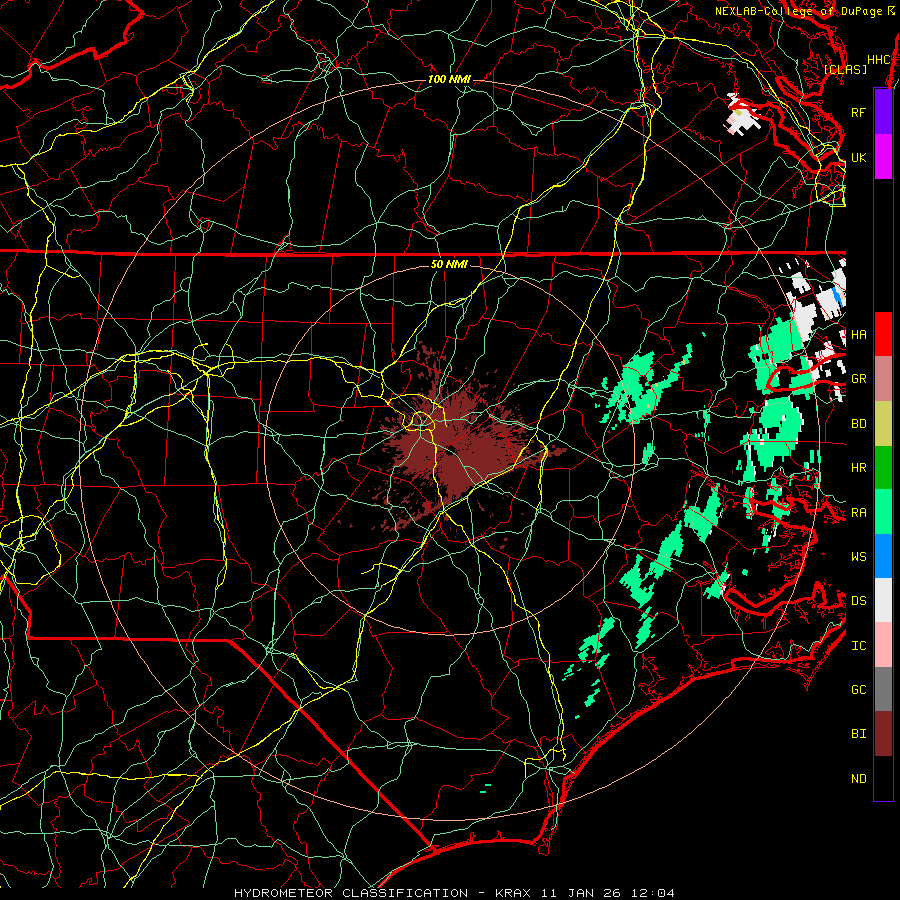Click the WS label beside the legend
Image resolution: width=900 pixels, height=900 pixels.
tap(858, 557)
